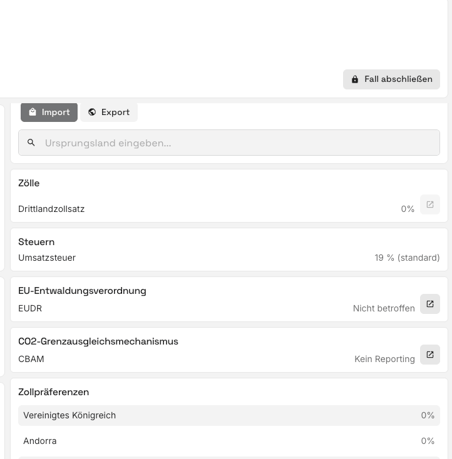Open Drittlandzollsatz external link icon
The width and height of the screenshot is (452, 459).
(x=430, y=204)
